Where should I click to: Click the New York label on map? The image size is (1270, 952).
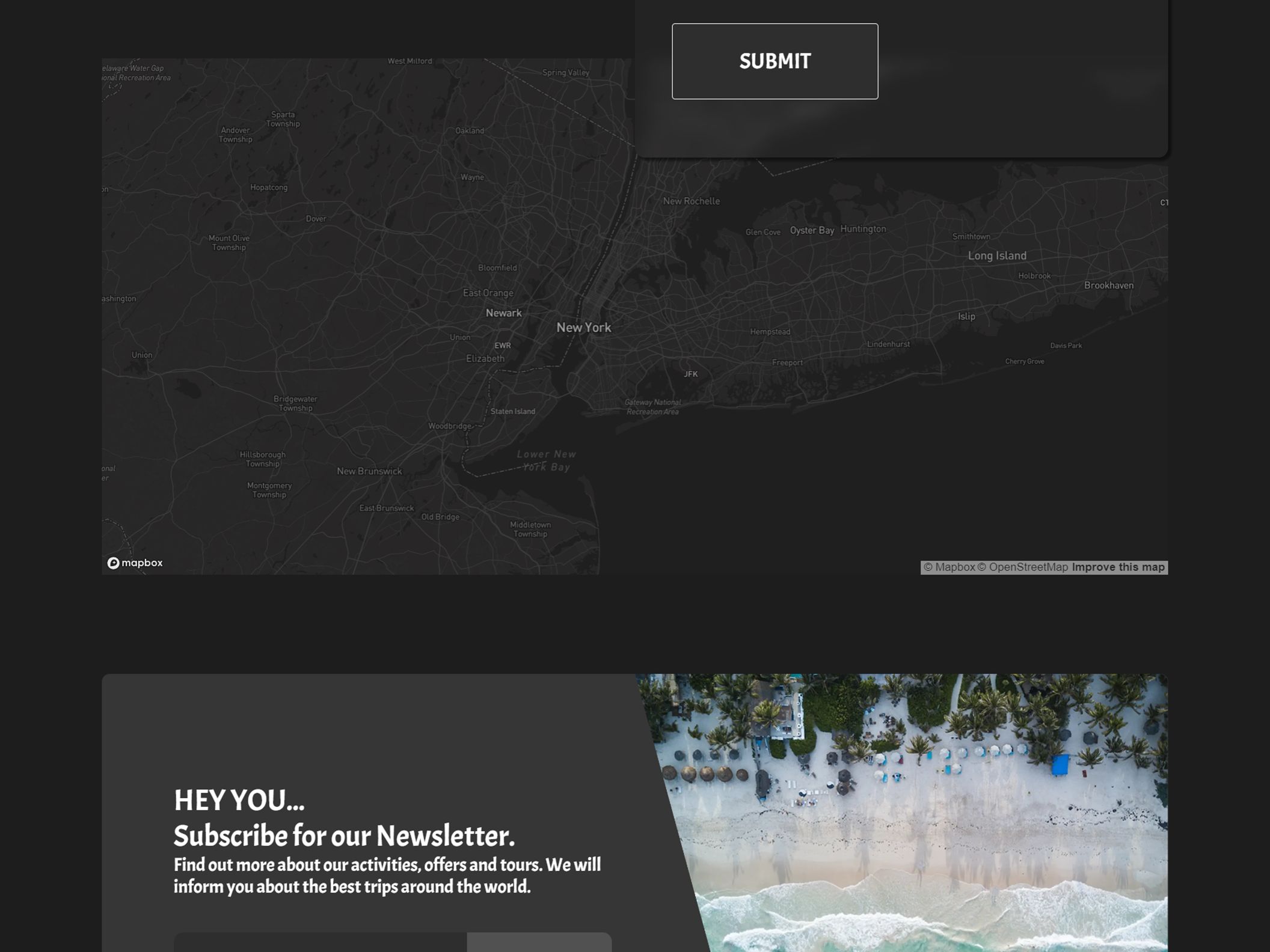(x=583, y=328)
